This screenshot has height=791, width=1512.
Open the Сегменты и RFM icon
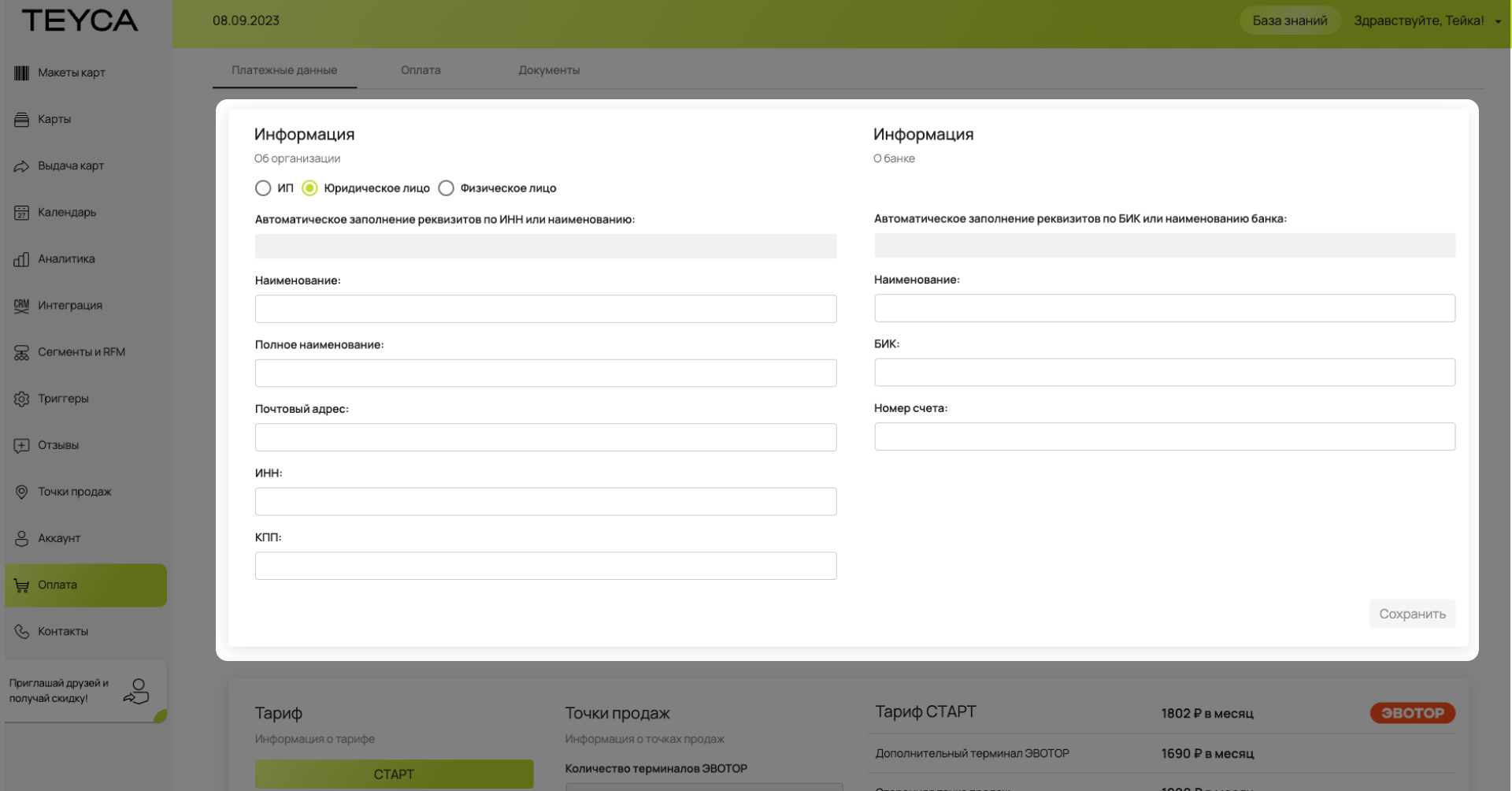[21, 351]
